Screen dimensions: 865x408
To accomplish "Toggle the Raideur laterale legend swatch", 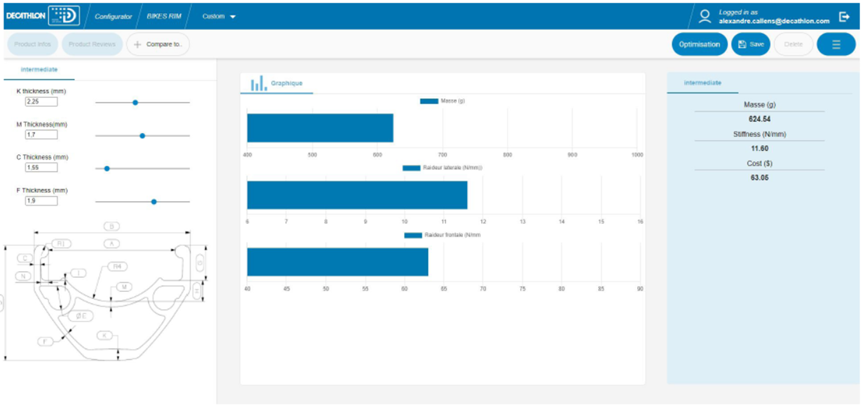I will [x=411, y=168].
